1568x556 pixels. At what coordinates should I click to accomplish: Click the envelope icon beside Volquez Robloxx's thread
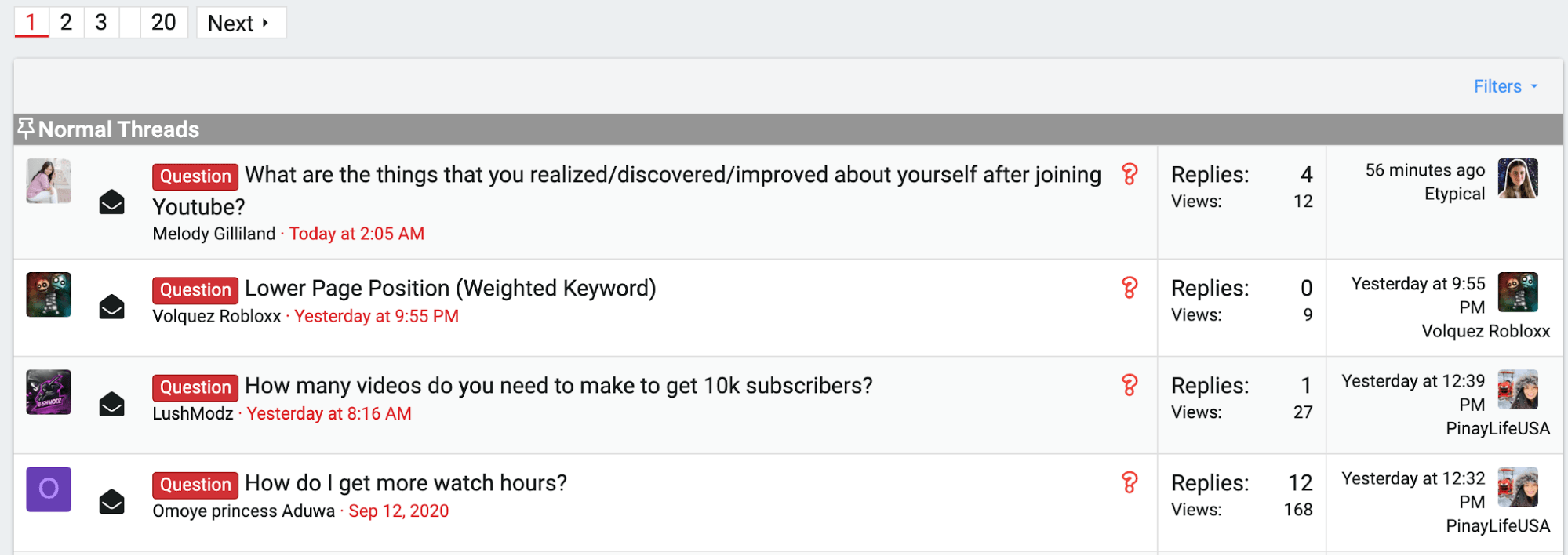(x=111, y=307)
